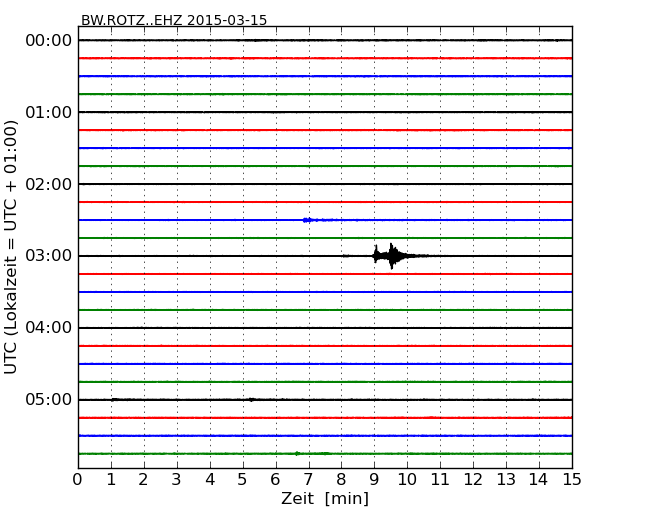Click the x-axis tick label 4
The width and height of the screenshot is (650, 520).
[209, 480]
